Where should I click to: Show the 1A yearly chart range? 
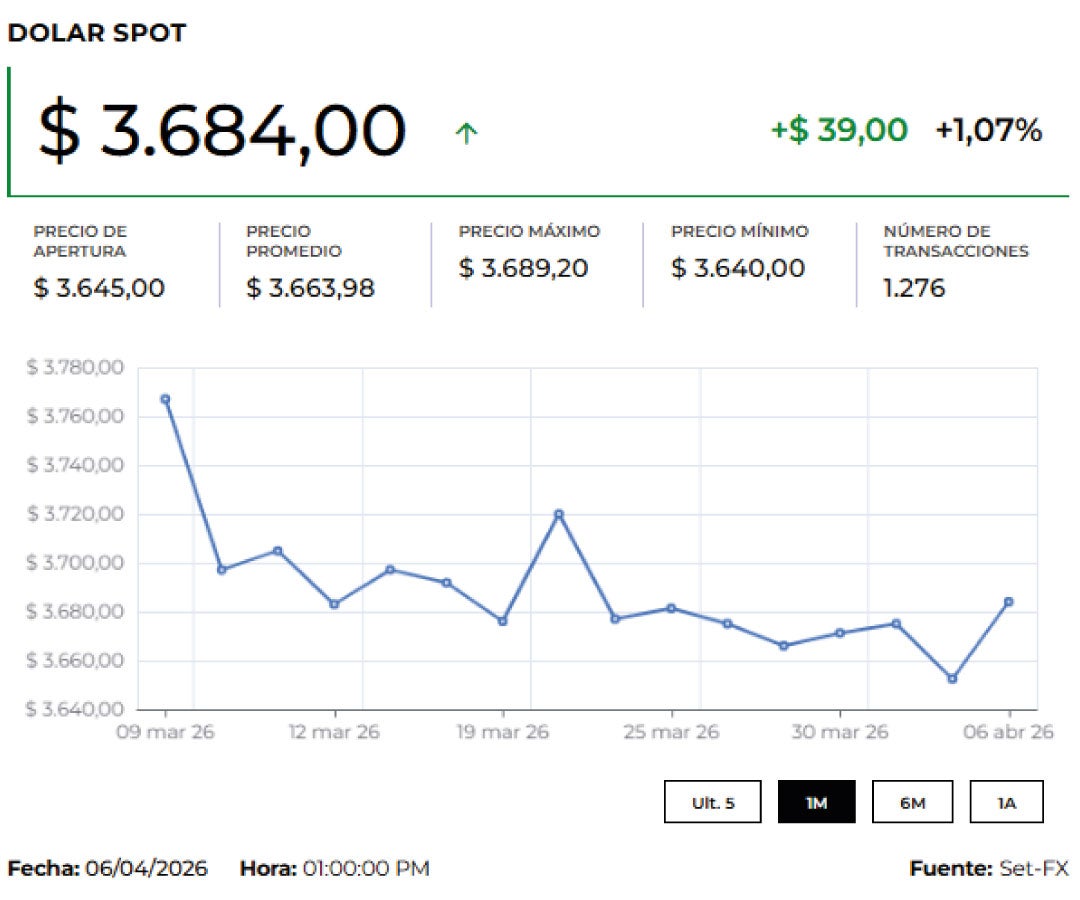click(1006, 802)
